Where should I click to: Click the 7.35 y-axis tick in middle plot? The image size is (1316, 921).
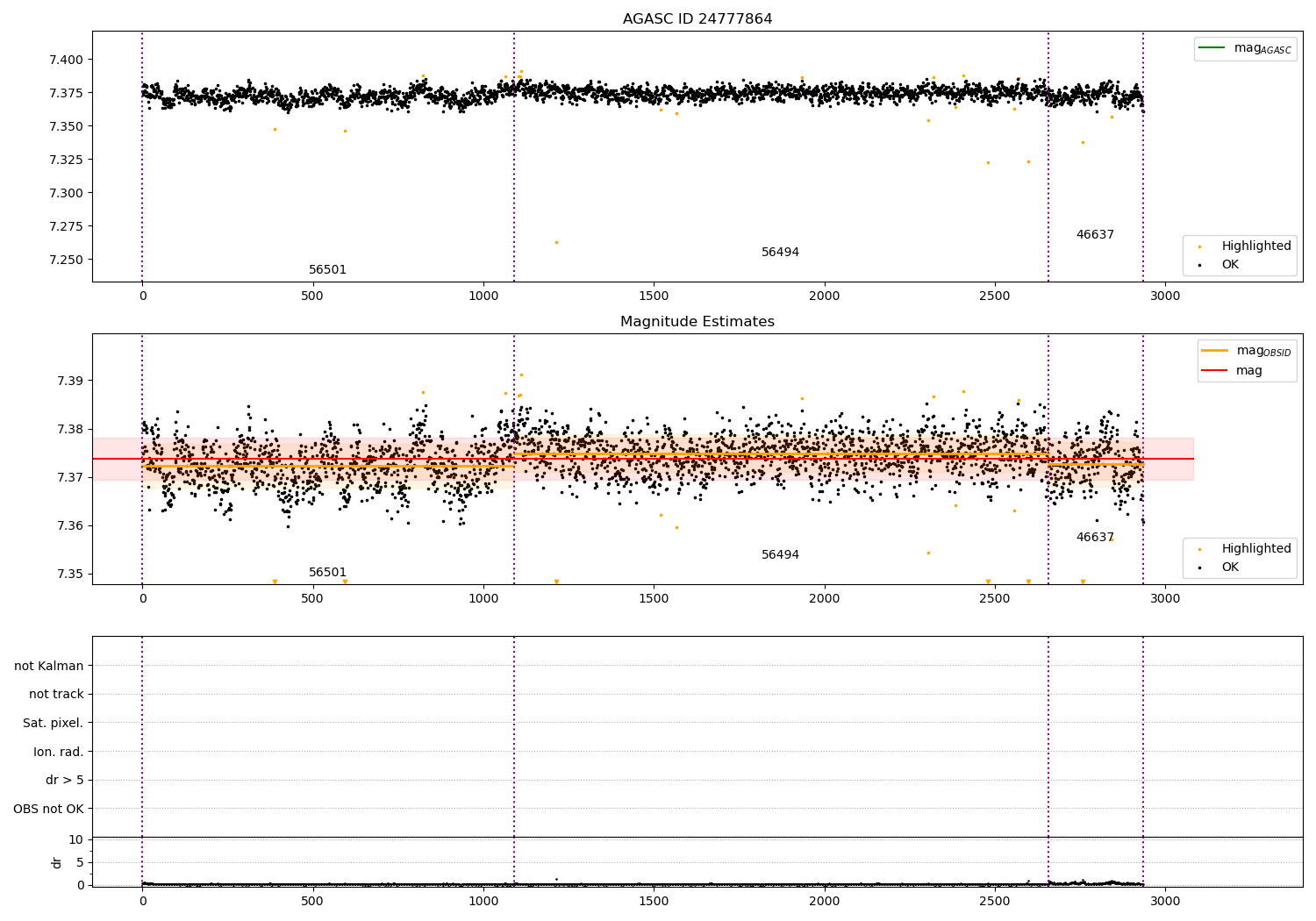[70, 574]
